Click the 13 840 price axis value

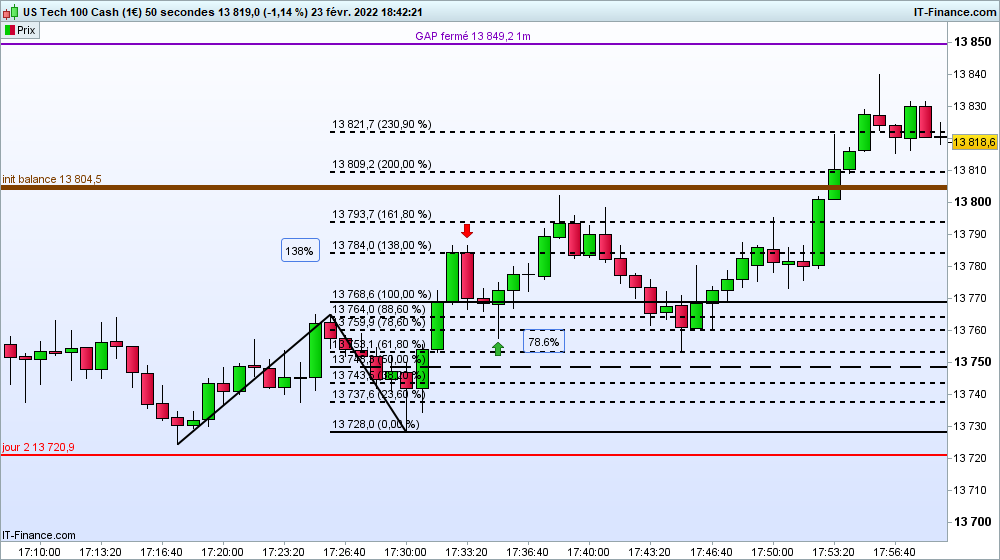(969, 74)
